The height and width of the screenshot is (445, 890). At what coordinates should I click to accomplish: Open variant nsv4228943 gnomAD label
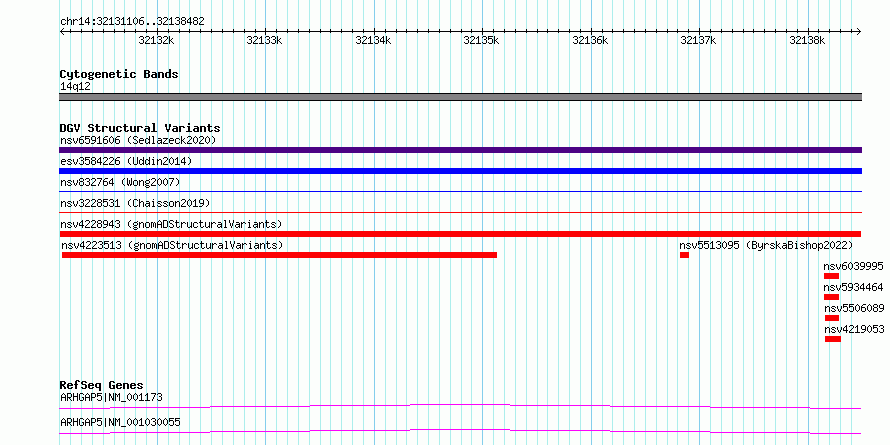[171, 224]
